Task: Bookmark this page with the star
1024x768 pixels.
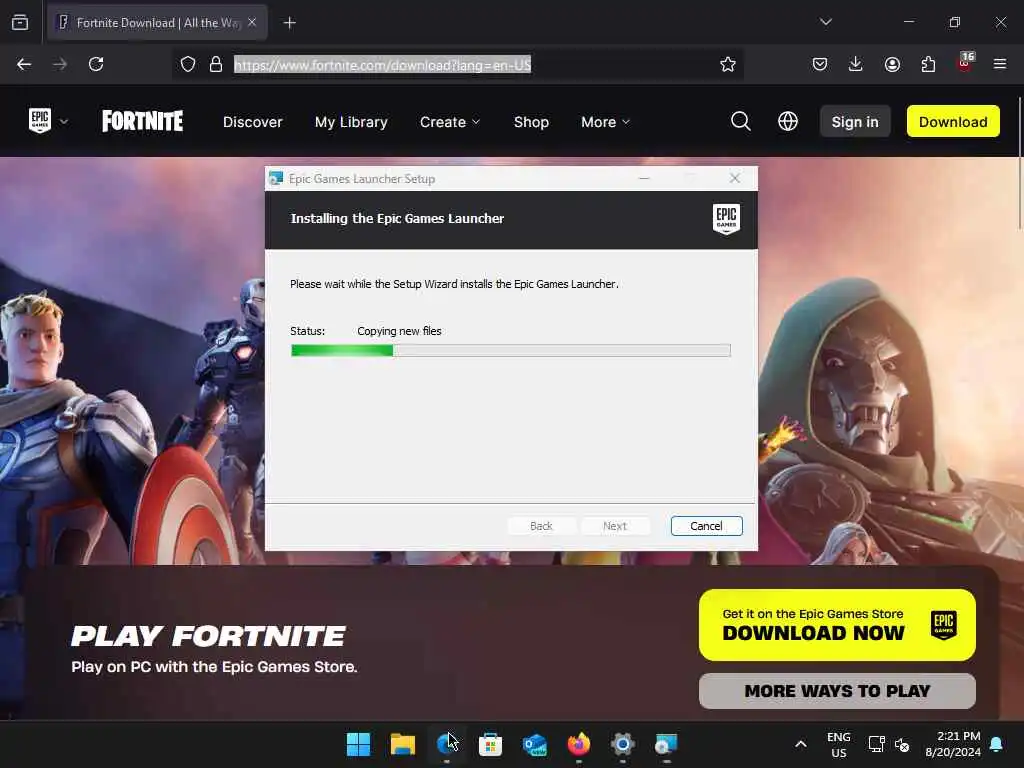Action: point(728,64)
